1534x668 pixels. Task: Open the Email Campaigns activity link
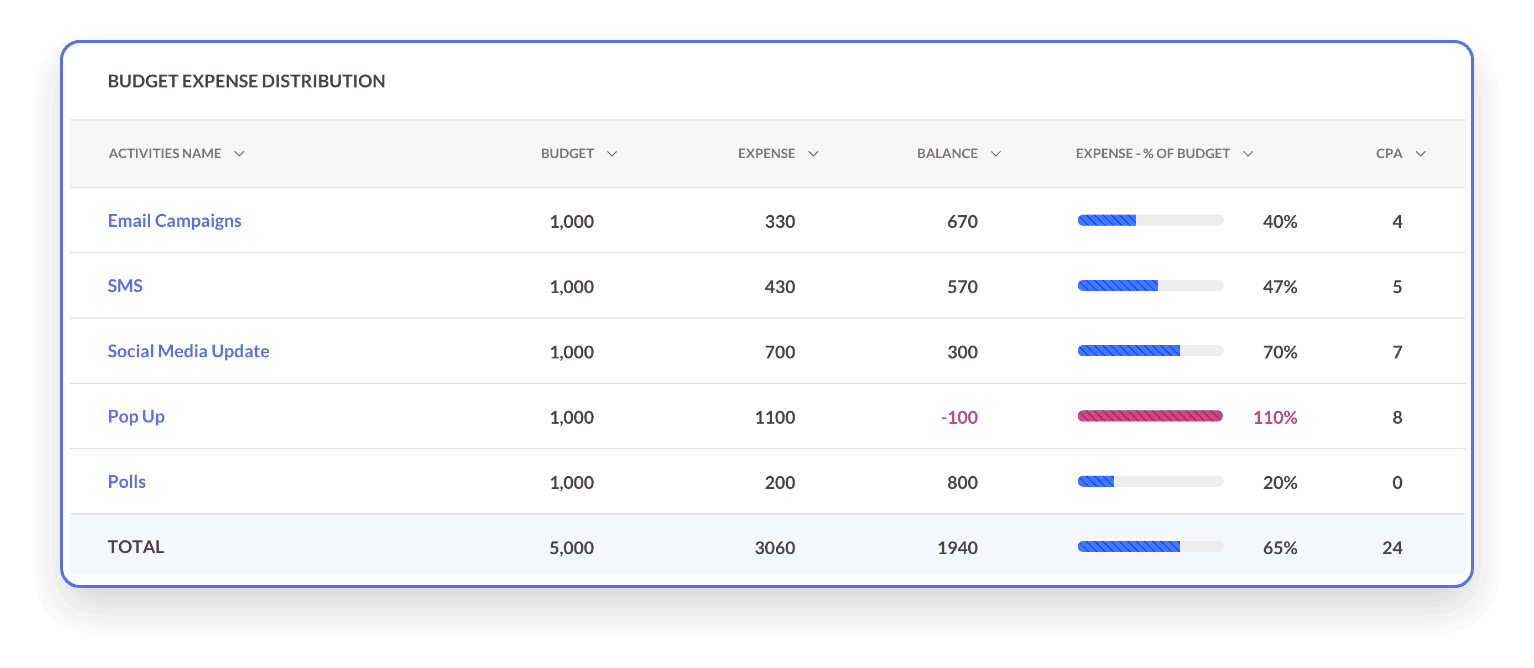pyautogui.click(x=175, y=221)
